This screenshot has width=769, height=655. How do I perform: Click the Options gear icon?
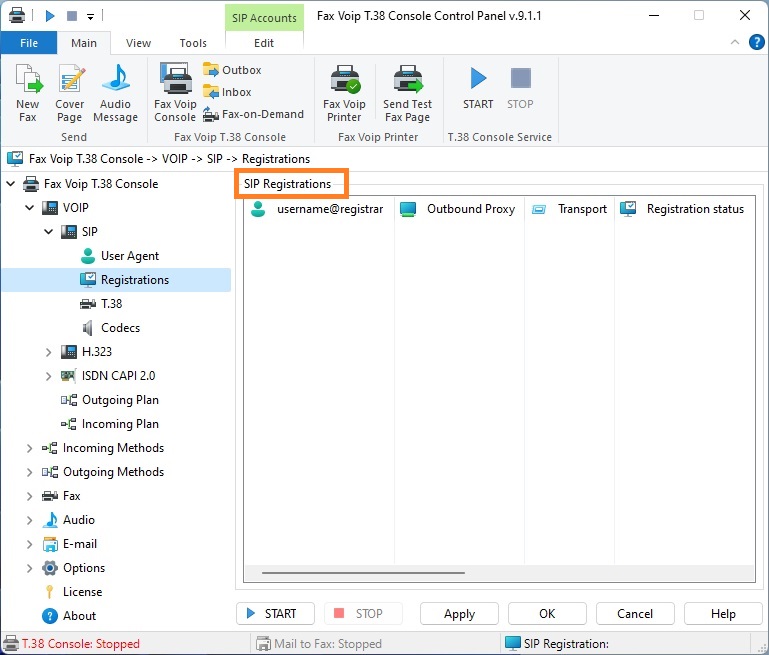click(x=50, y=568)
